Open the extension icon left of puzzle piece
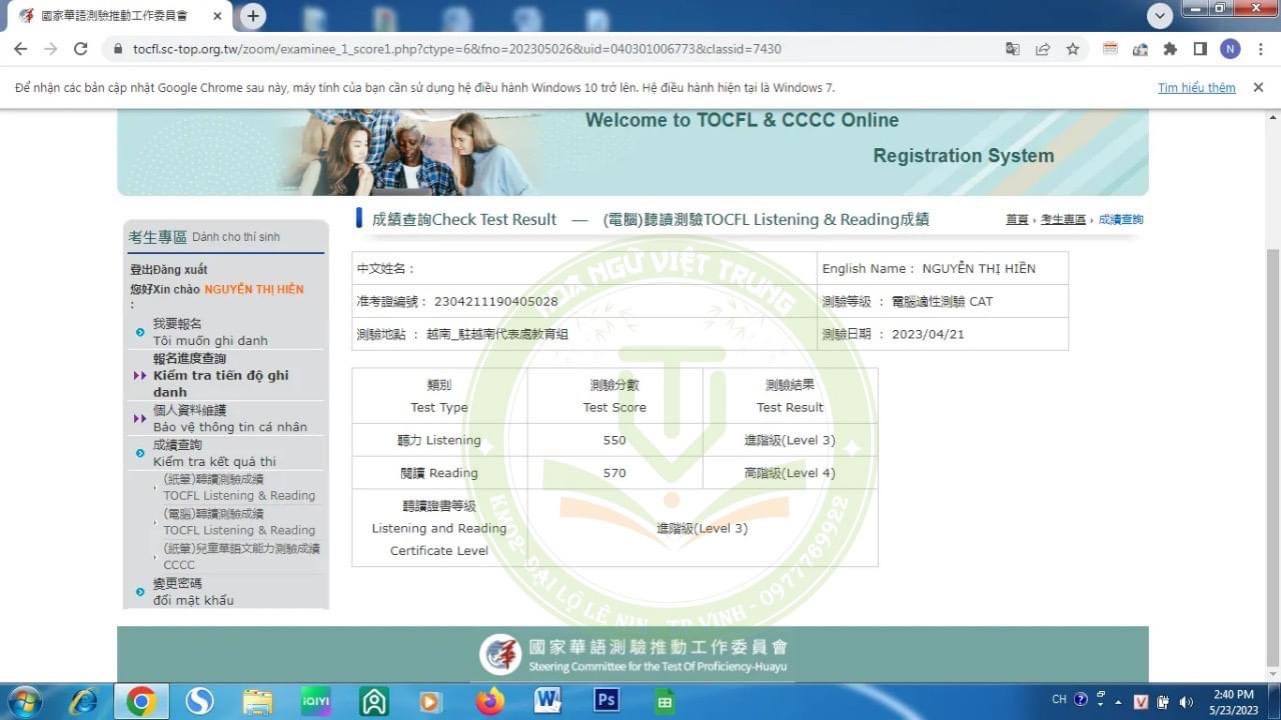Viewport: 1281px width, 720px height. pos(1140,48)
